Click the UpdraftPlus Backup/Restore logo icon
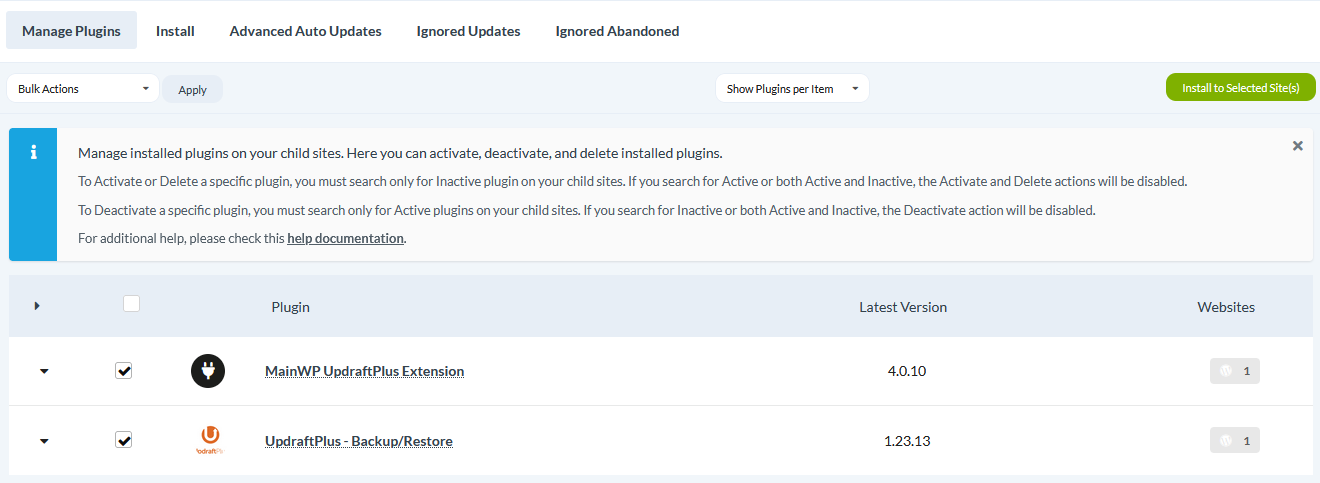 (x=208, y=440)
